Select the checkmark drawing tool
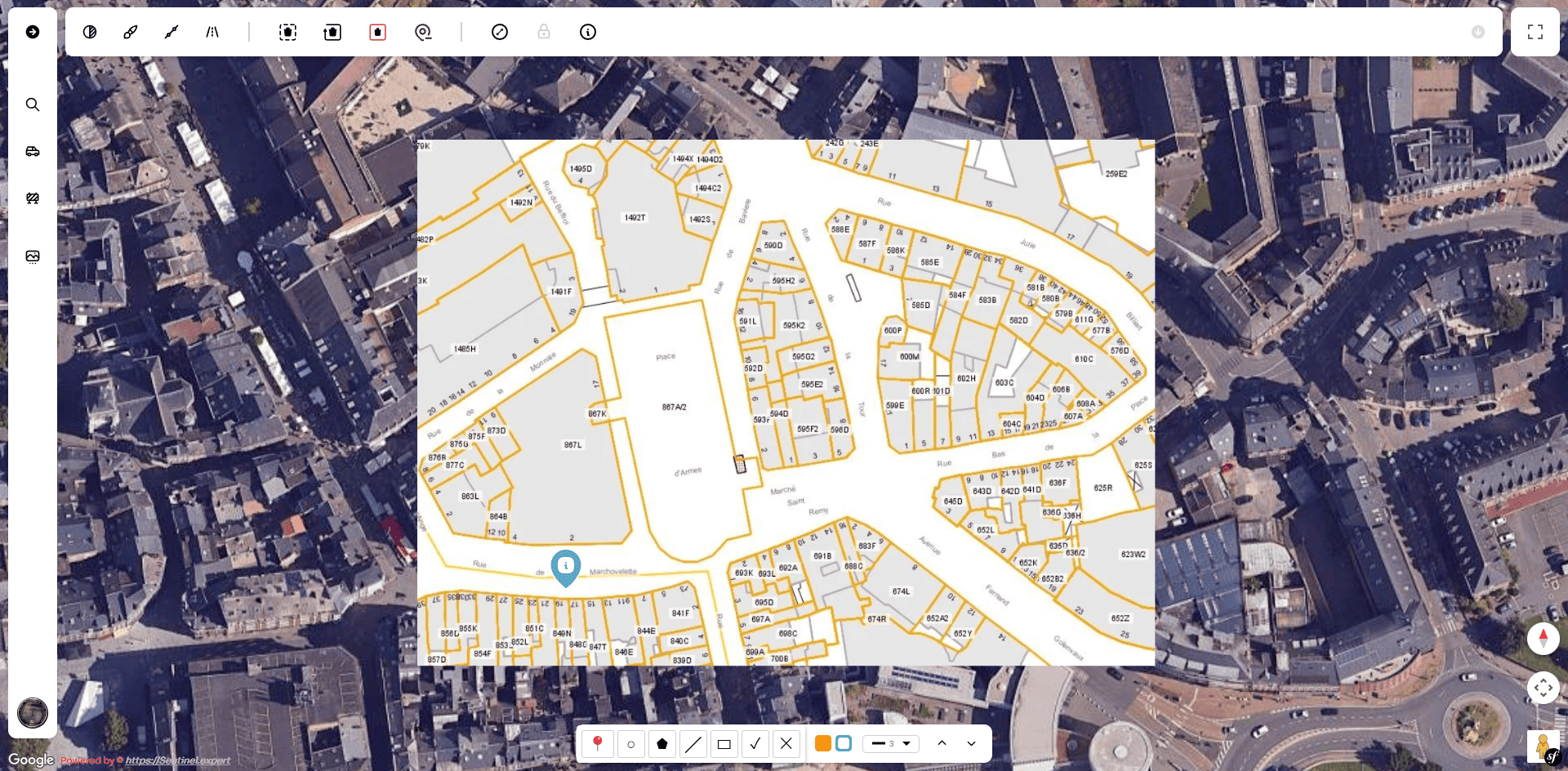This screenshot has width=1568, height=771. tap(755, 743)
